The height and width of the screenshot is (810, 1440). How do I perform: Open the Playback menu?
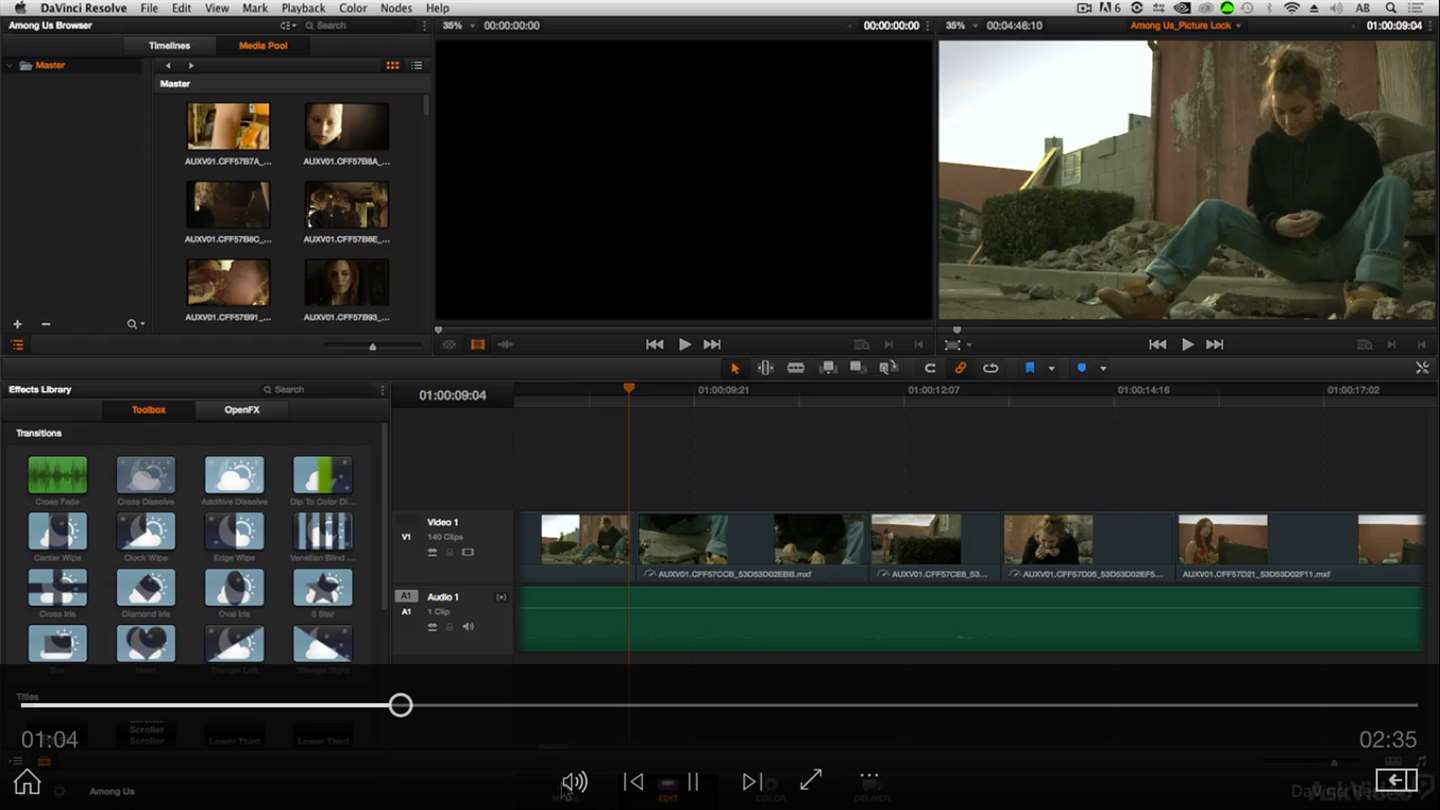coord(303,8)
